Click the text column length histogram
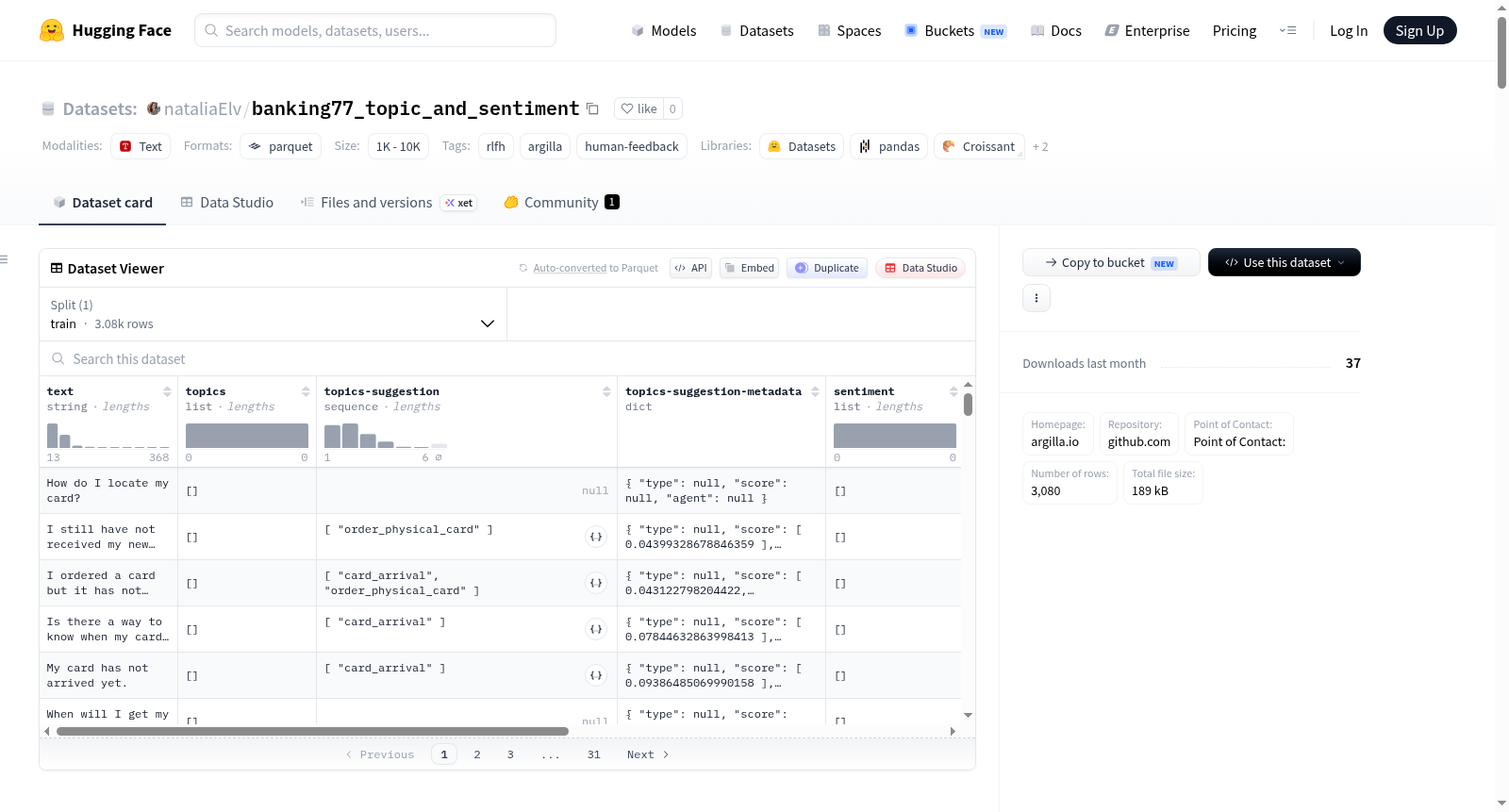 108,435
